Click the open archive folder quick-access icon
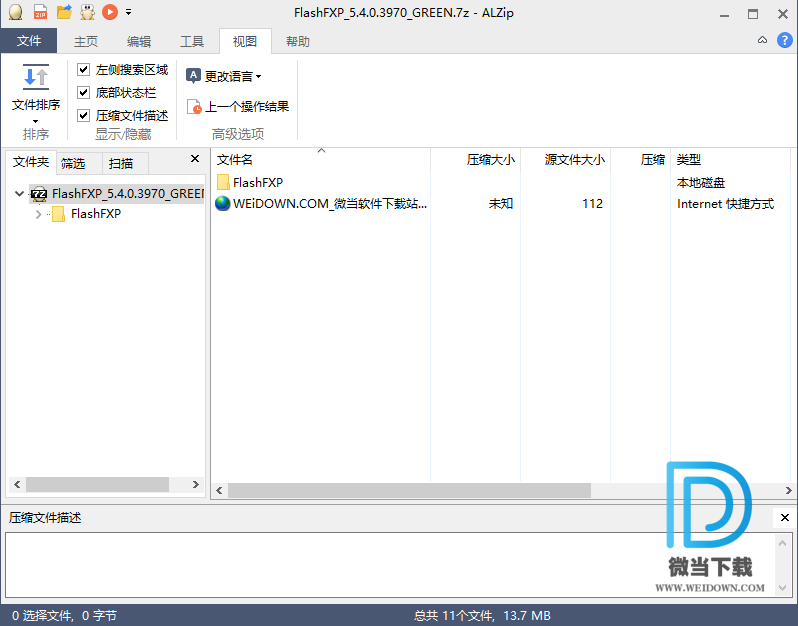This screenshot has height=626, width=798. [64, 12]
